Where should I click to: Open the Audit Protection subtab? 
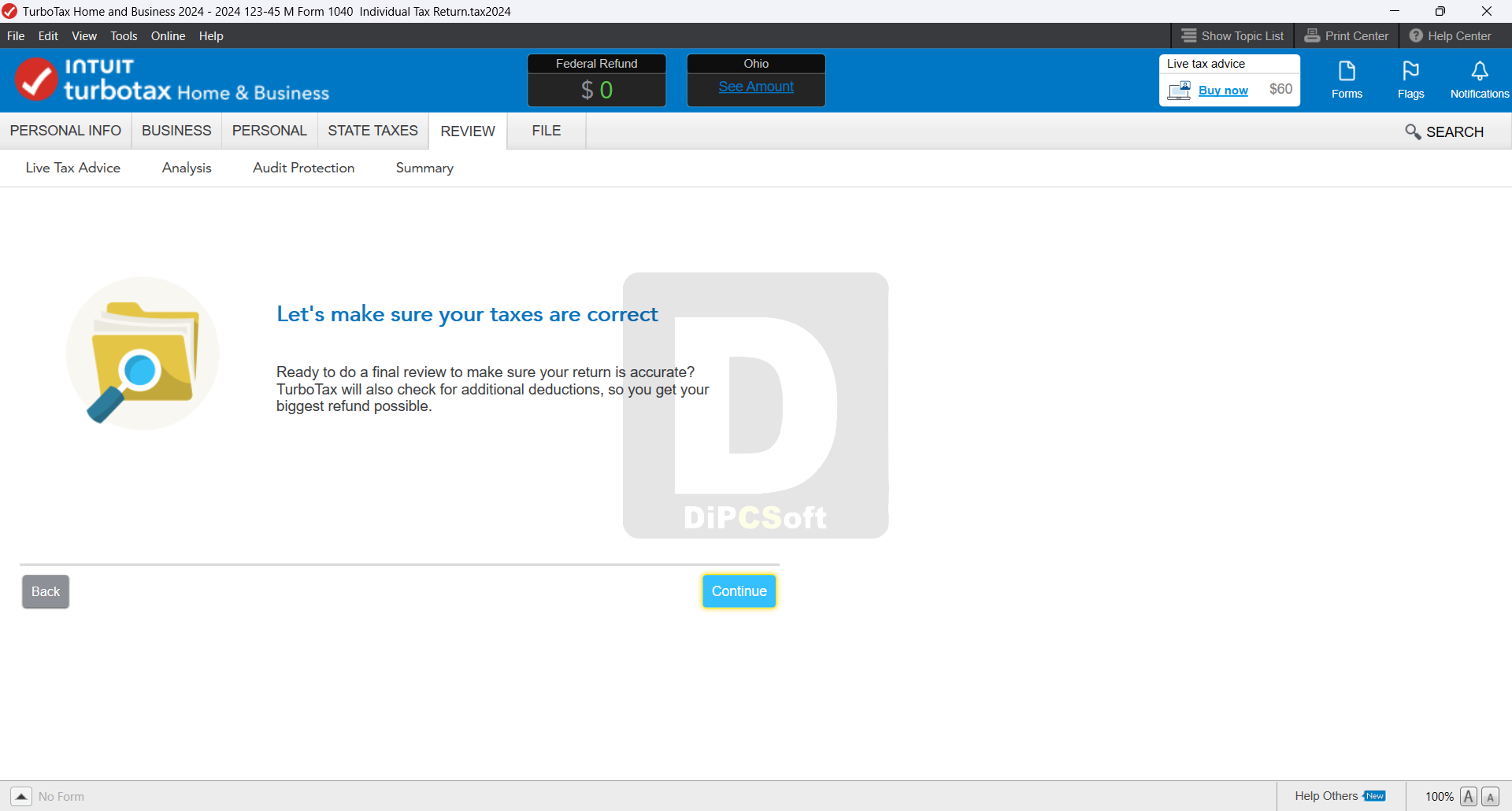303,168
